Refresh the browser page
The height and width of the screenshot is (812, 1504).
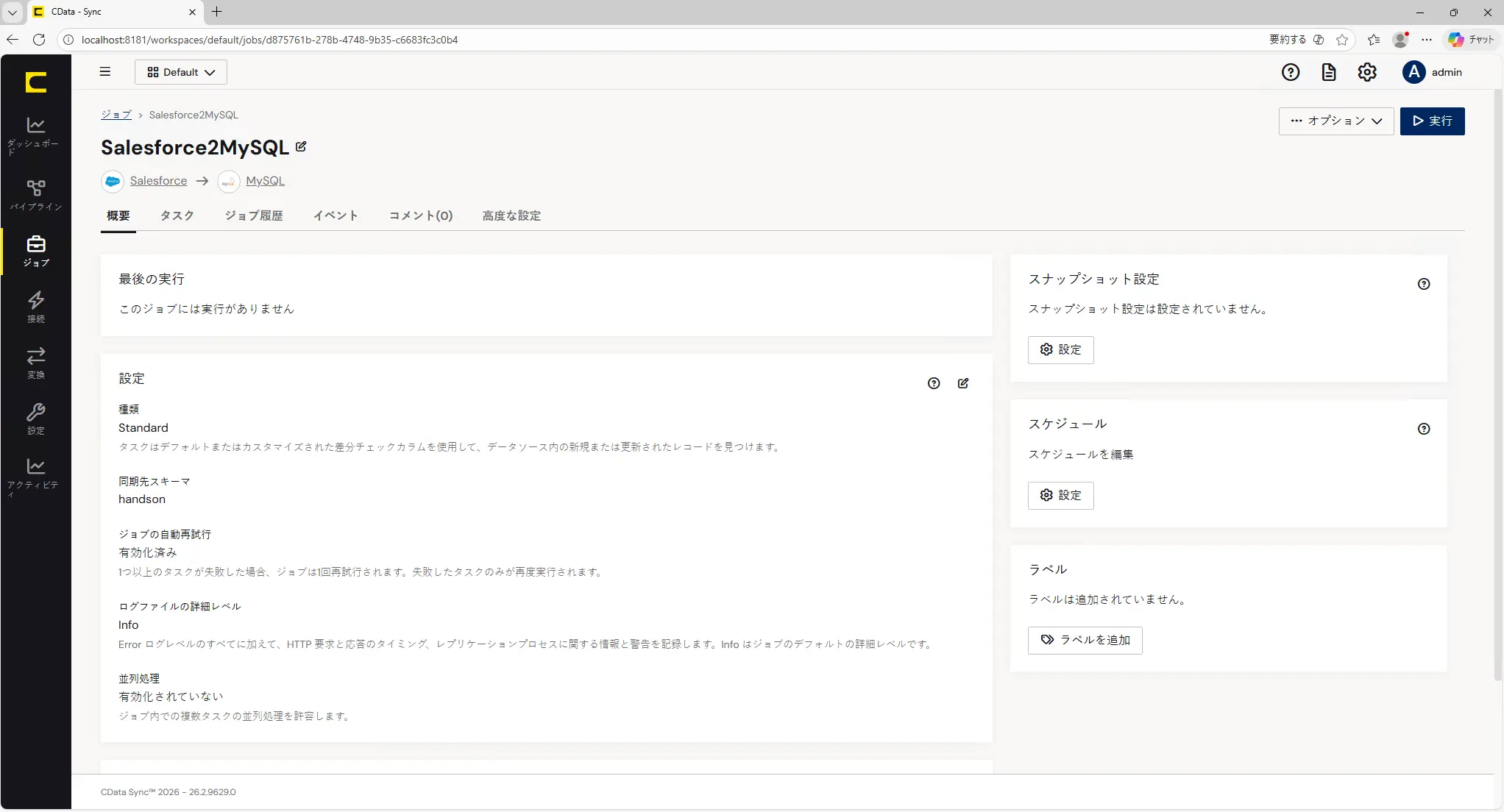coord(39,40)
